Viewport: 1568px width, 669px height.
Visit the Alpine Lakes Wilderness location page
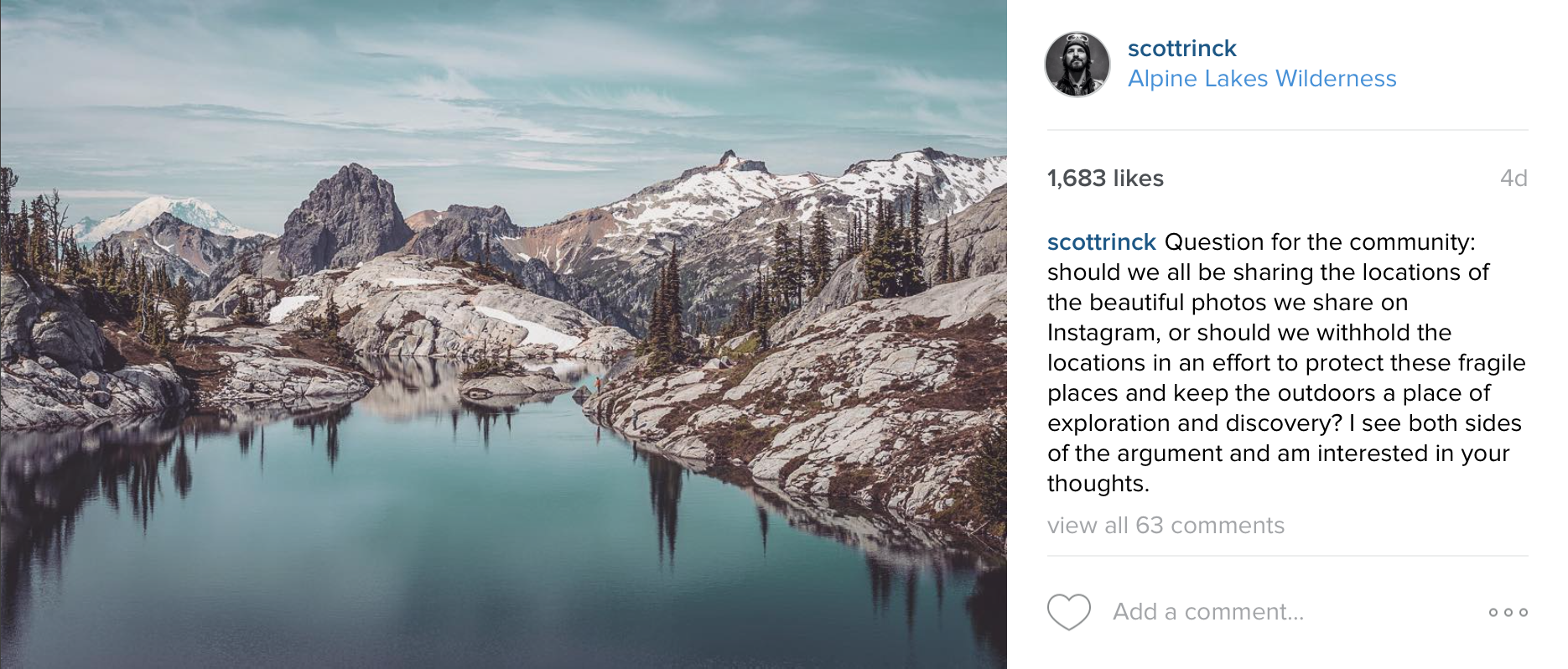1261,78
